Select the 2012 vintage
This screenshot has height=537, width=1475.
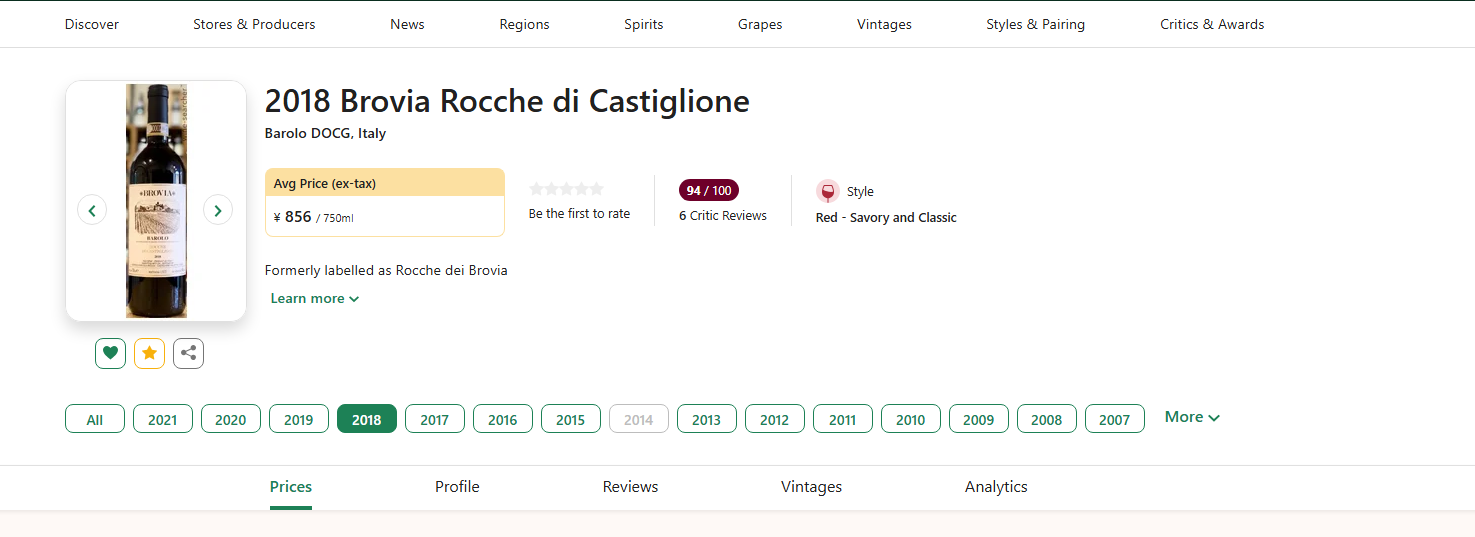pos(775,419)
